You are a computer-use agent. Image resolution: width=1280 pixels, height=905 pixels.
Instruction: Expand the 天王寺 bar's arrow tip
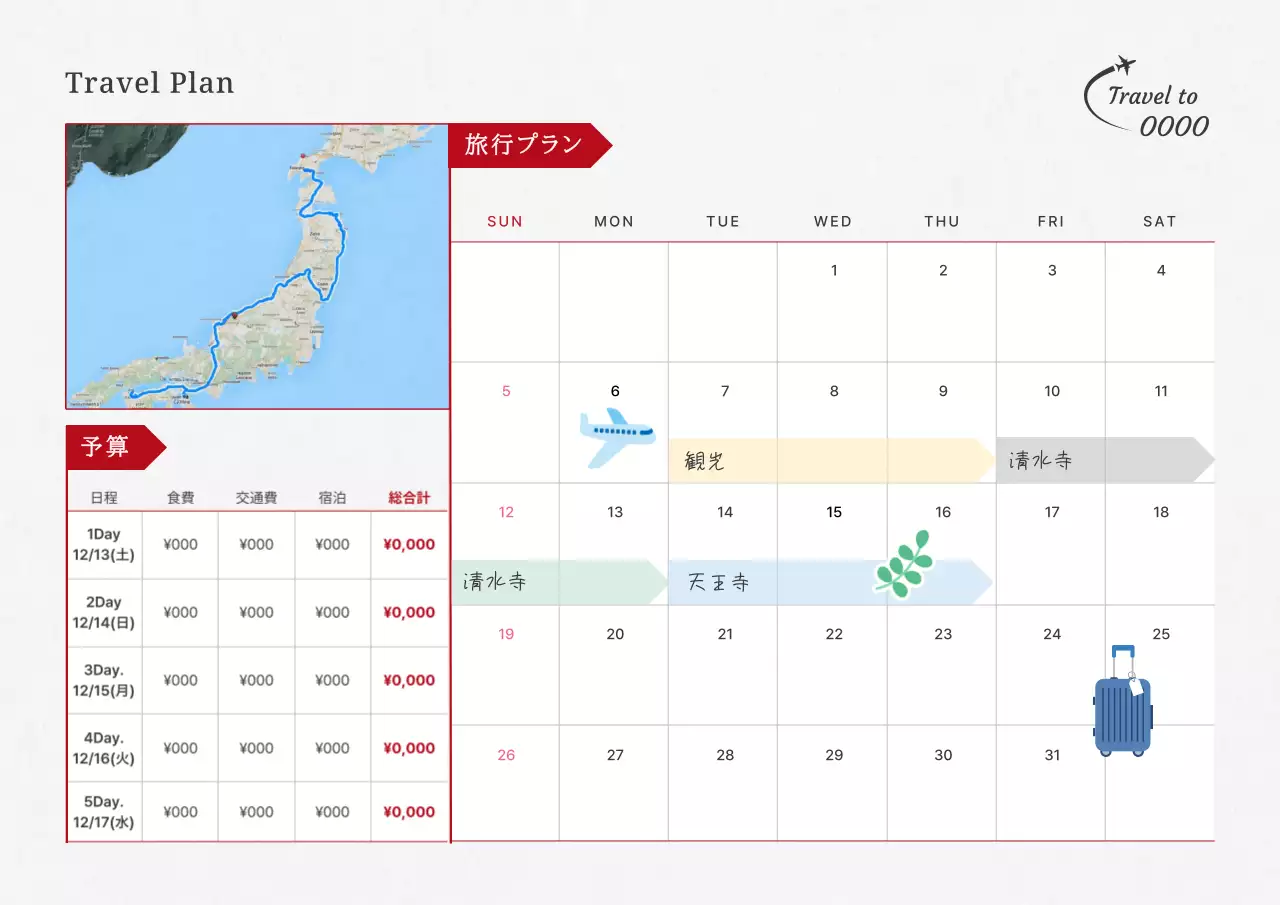coord(985,580)
